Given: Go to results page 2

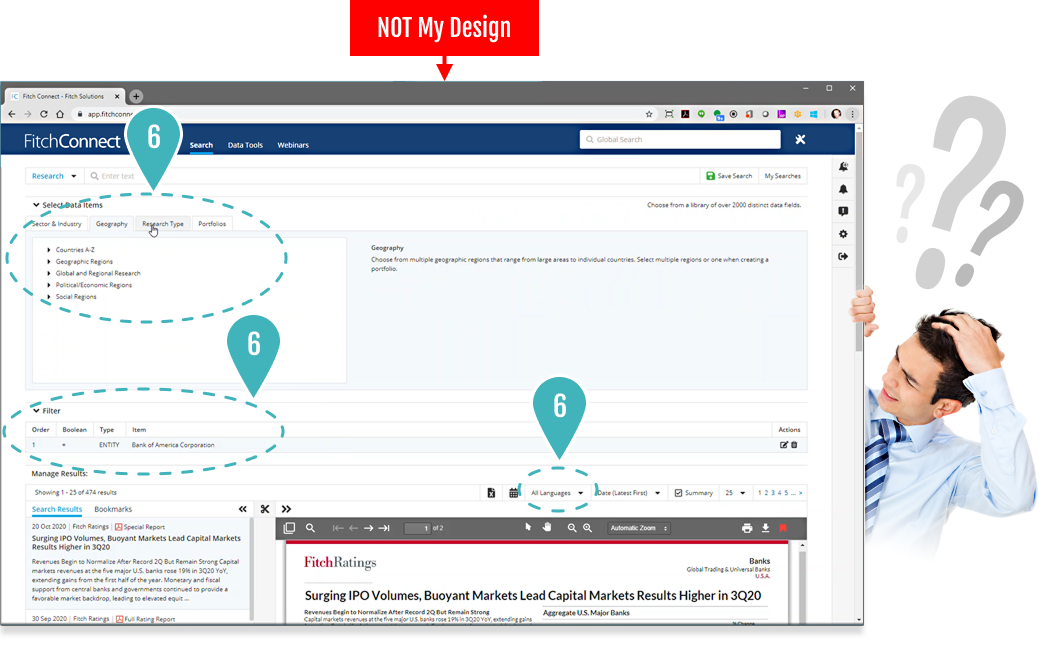Looking at the screenshot, I should [x=766, y=493].
